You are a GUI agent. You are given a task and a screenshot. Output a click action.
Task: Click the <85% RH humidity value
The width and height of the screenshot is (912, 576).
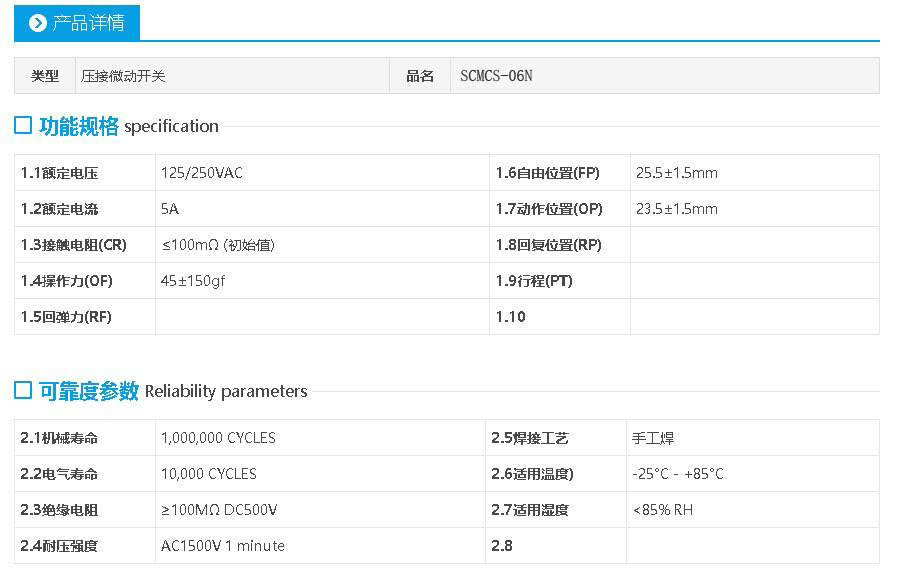tap(662, 510)
